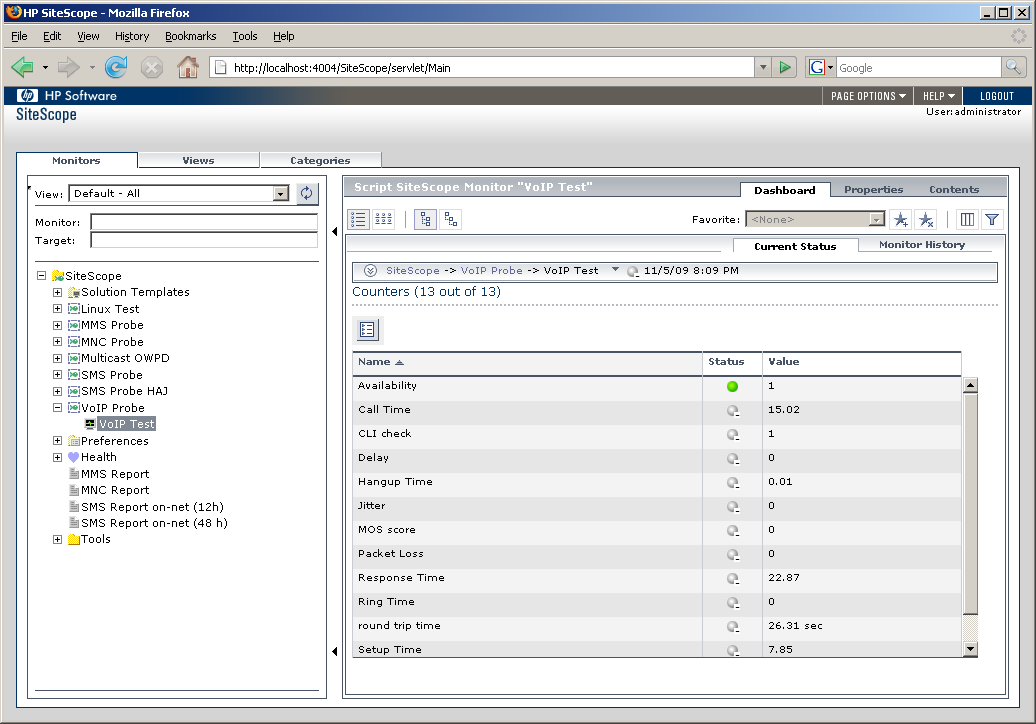
Task: Focus the Google search box
Action: (x=918, y=67)
